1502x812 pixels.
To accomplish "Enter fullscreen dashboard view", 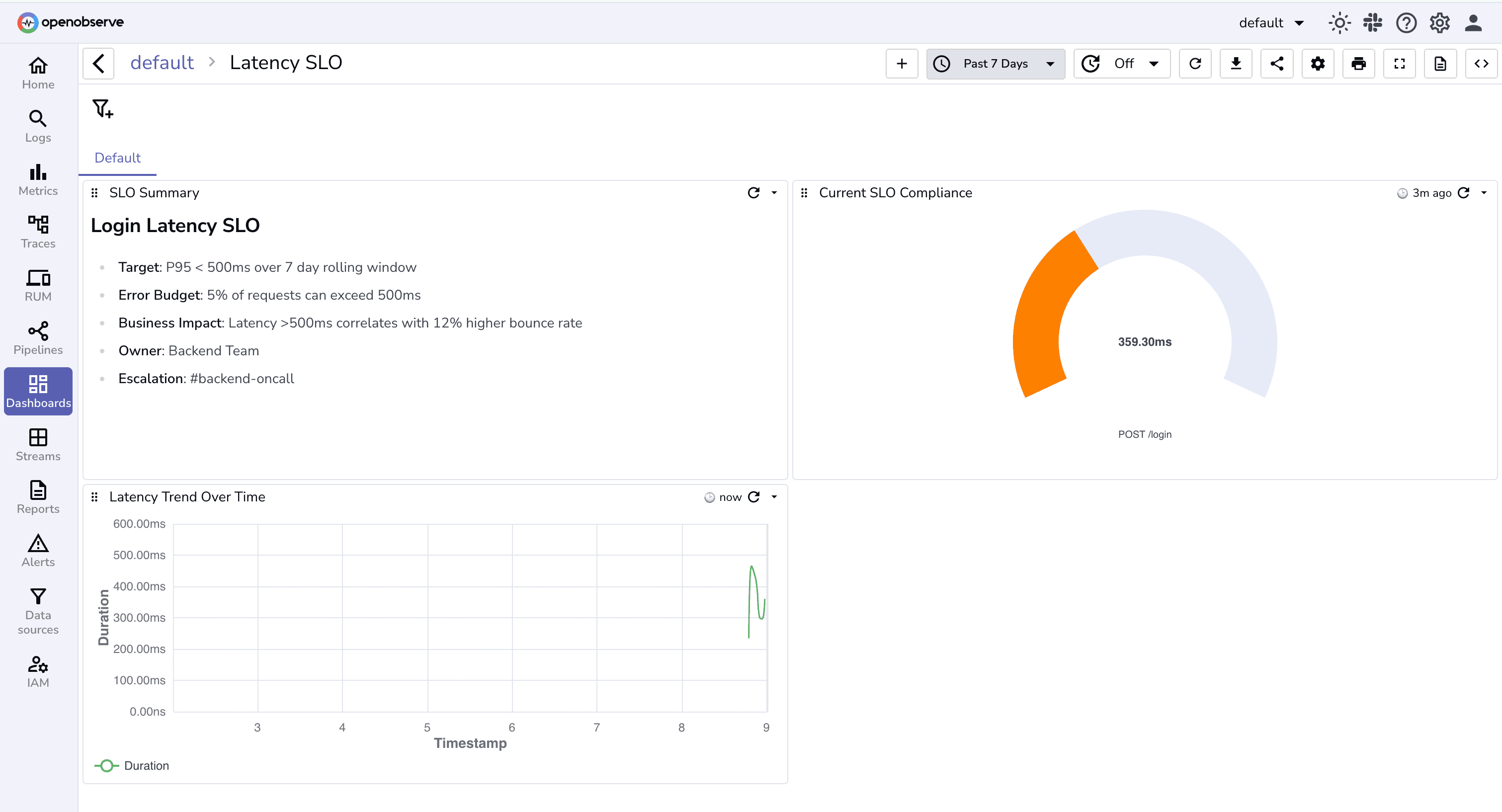I will point(1400,64).
